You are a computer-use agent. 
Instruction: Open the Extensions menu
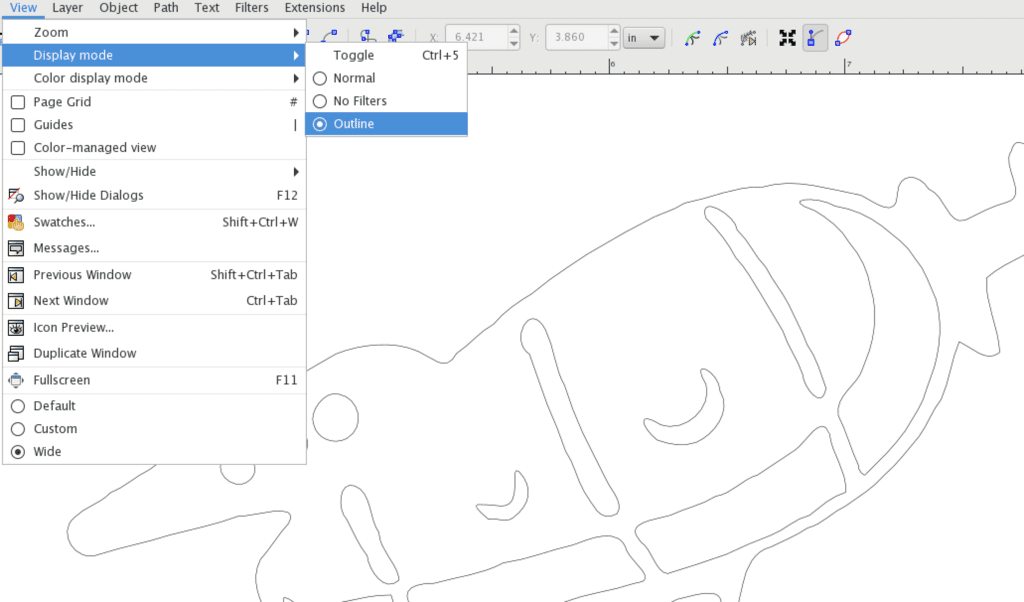pos(314,8)
